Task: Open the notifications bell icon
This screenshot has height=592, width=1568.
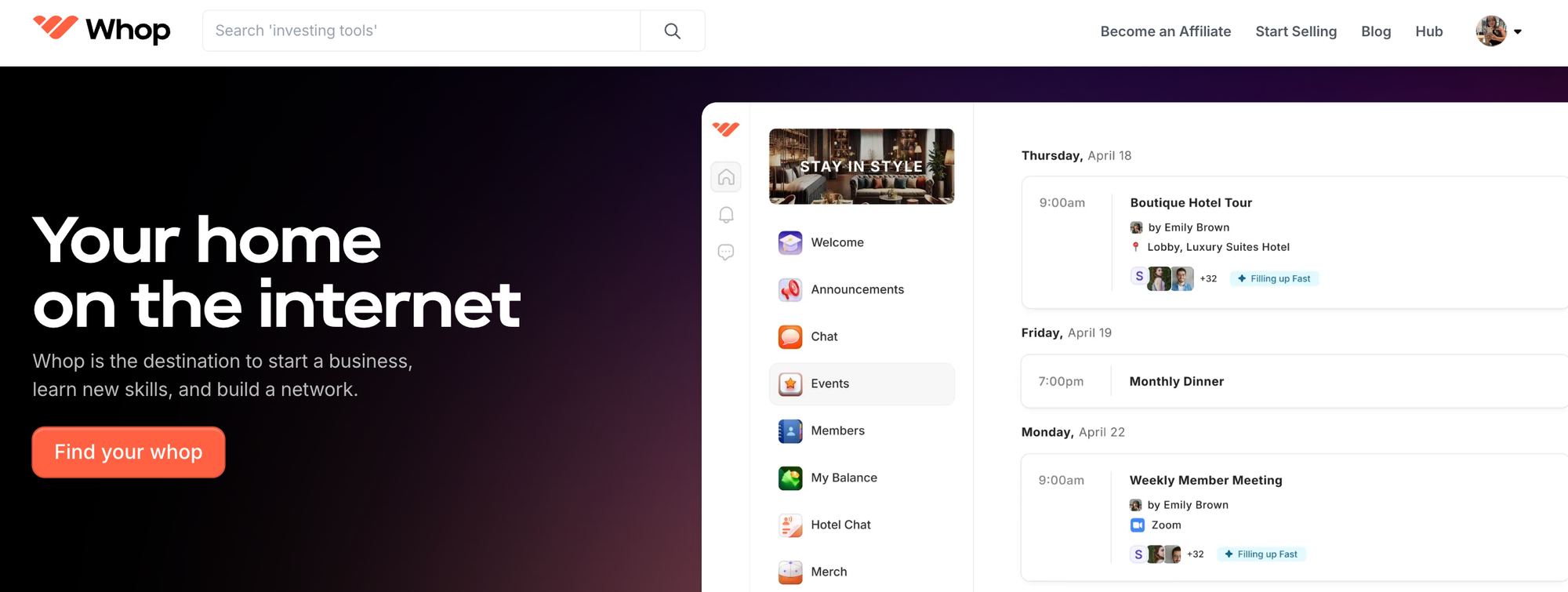Action: click(x=726, y=215)
